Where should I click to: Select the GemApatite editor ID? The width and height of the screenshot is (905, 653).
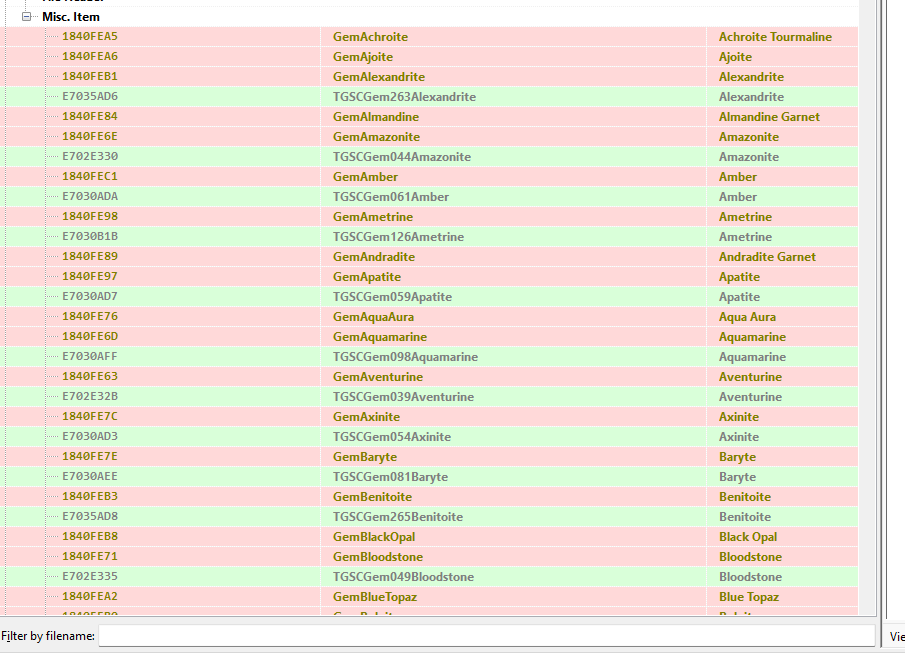(x=367, y=277)
